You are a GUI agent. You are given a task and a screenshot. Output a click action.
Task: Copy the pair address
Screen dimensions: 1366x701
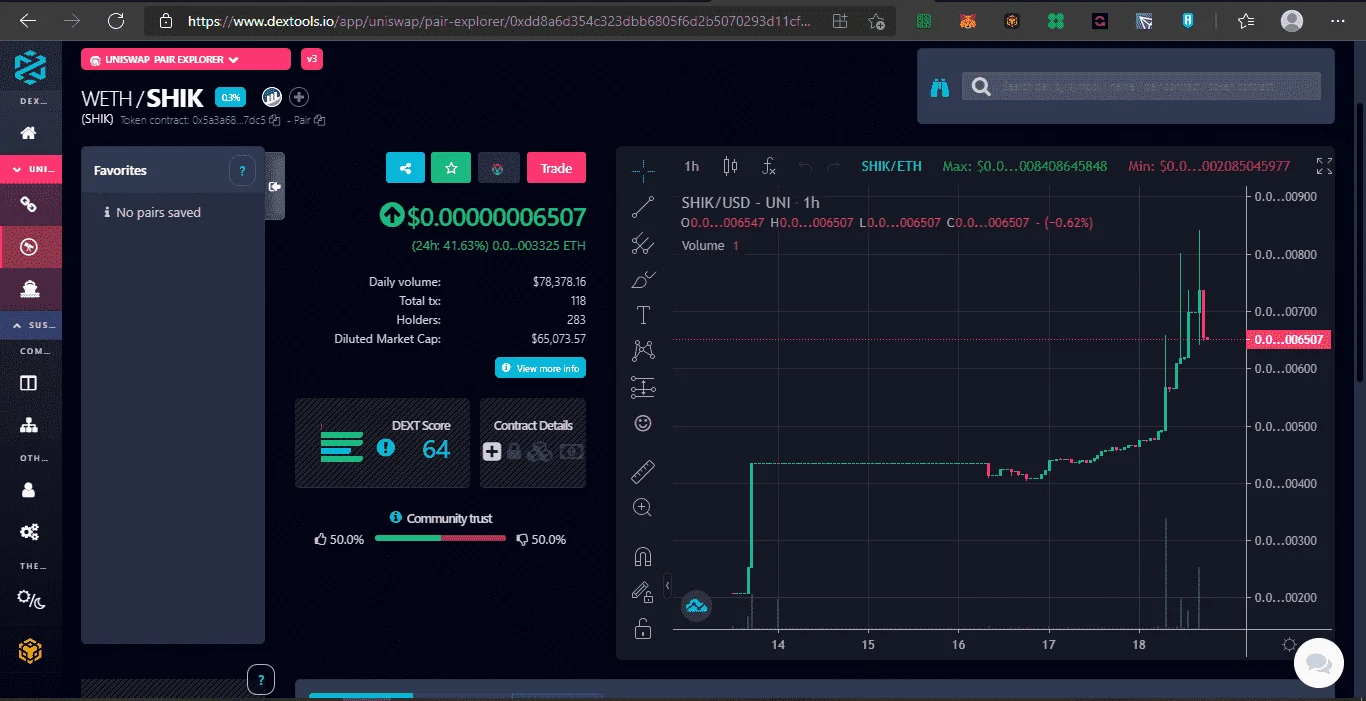[319, 120]
